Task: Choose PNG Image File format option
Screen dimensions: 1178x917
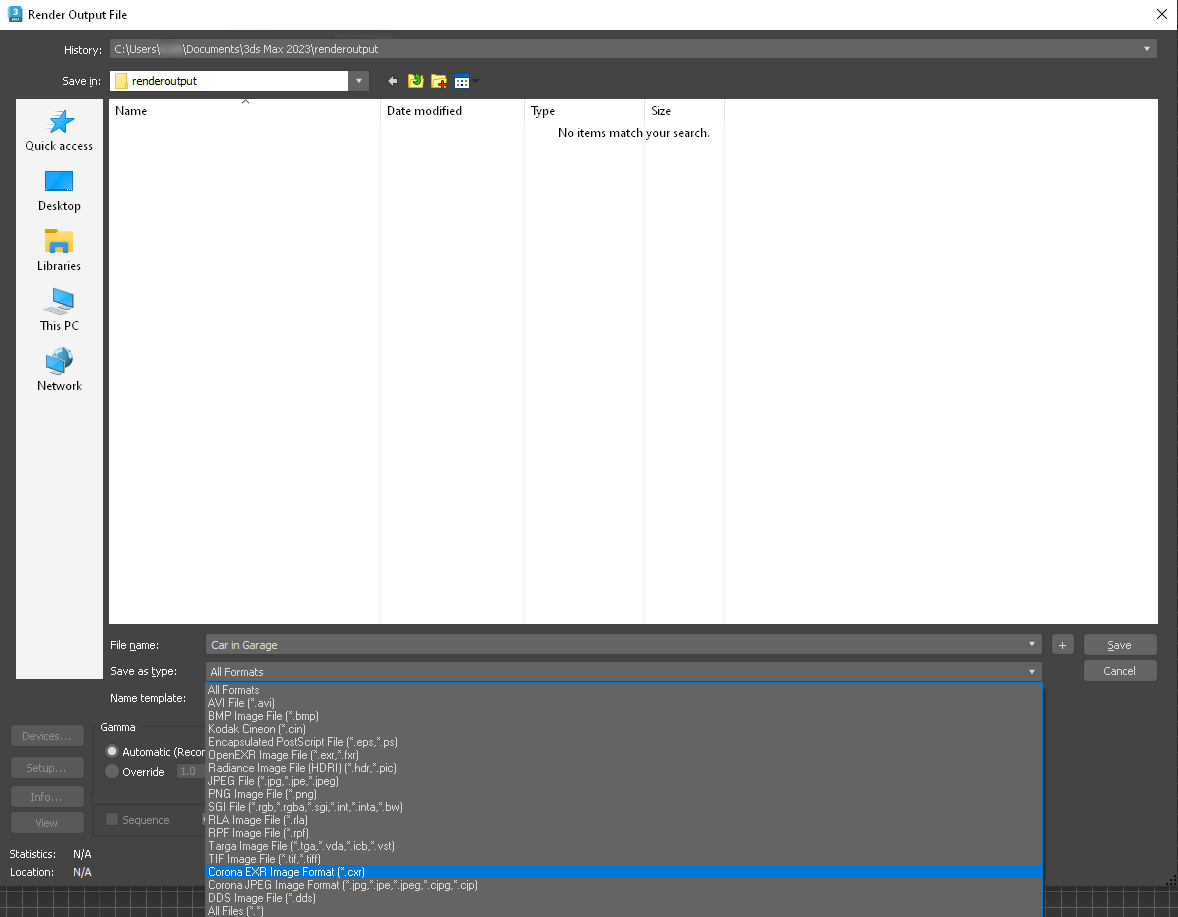Action: (x=249, y=794)
